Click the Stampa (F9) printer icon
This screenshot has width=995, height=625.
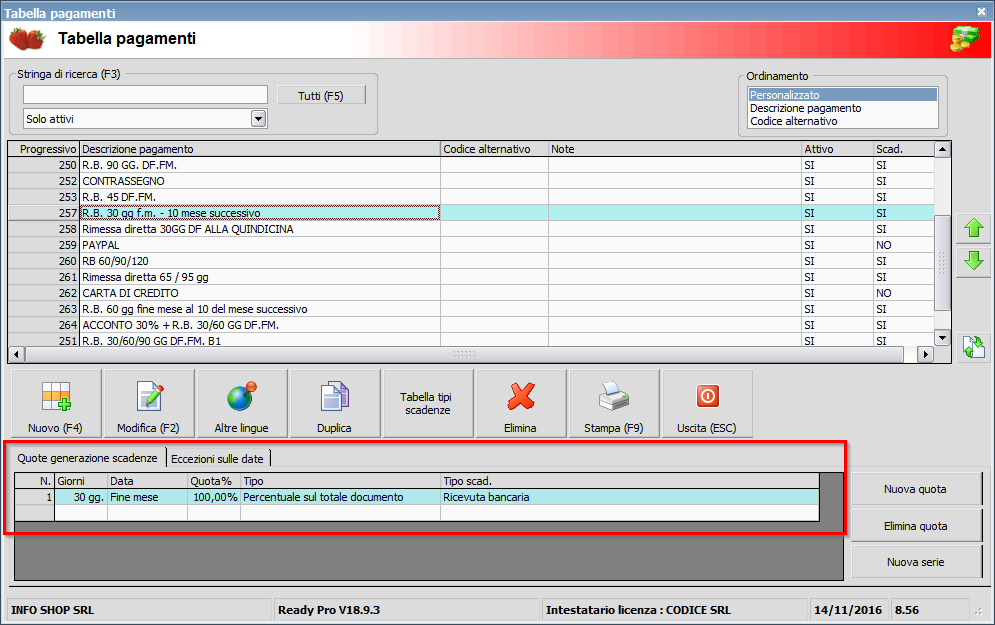(x=614, y=396)
